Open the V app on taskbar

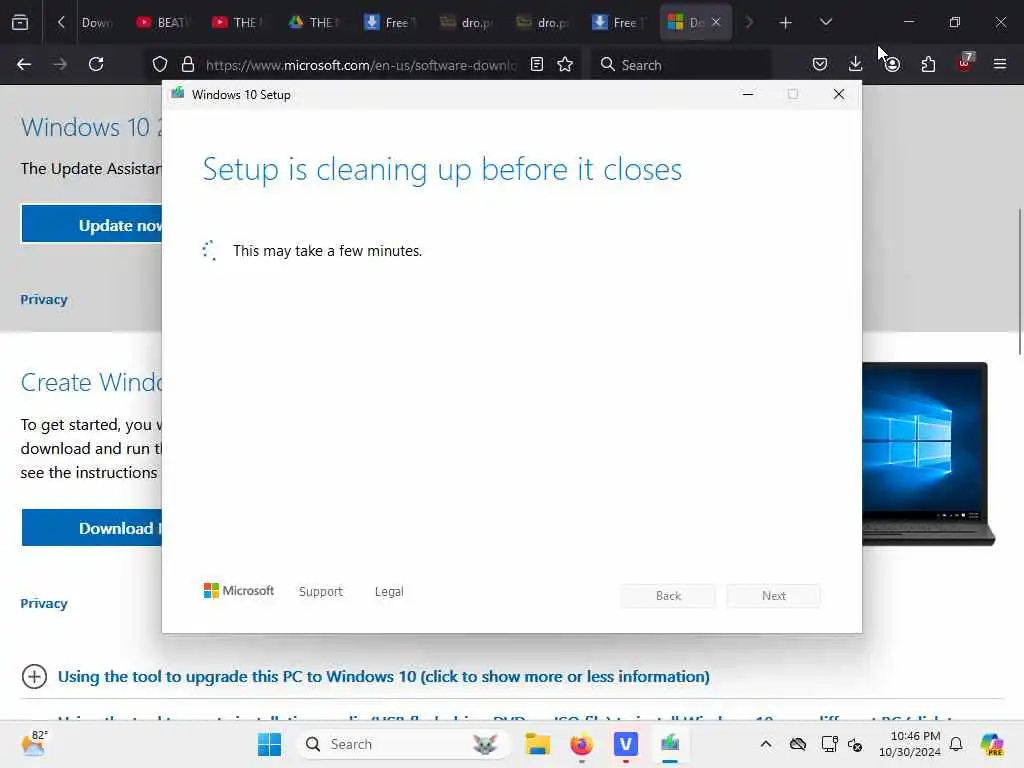tap(626, 744)
